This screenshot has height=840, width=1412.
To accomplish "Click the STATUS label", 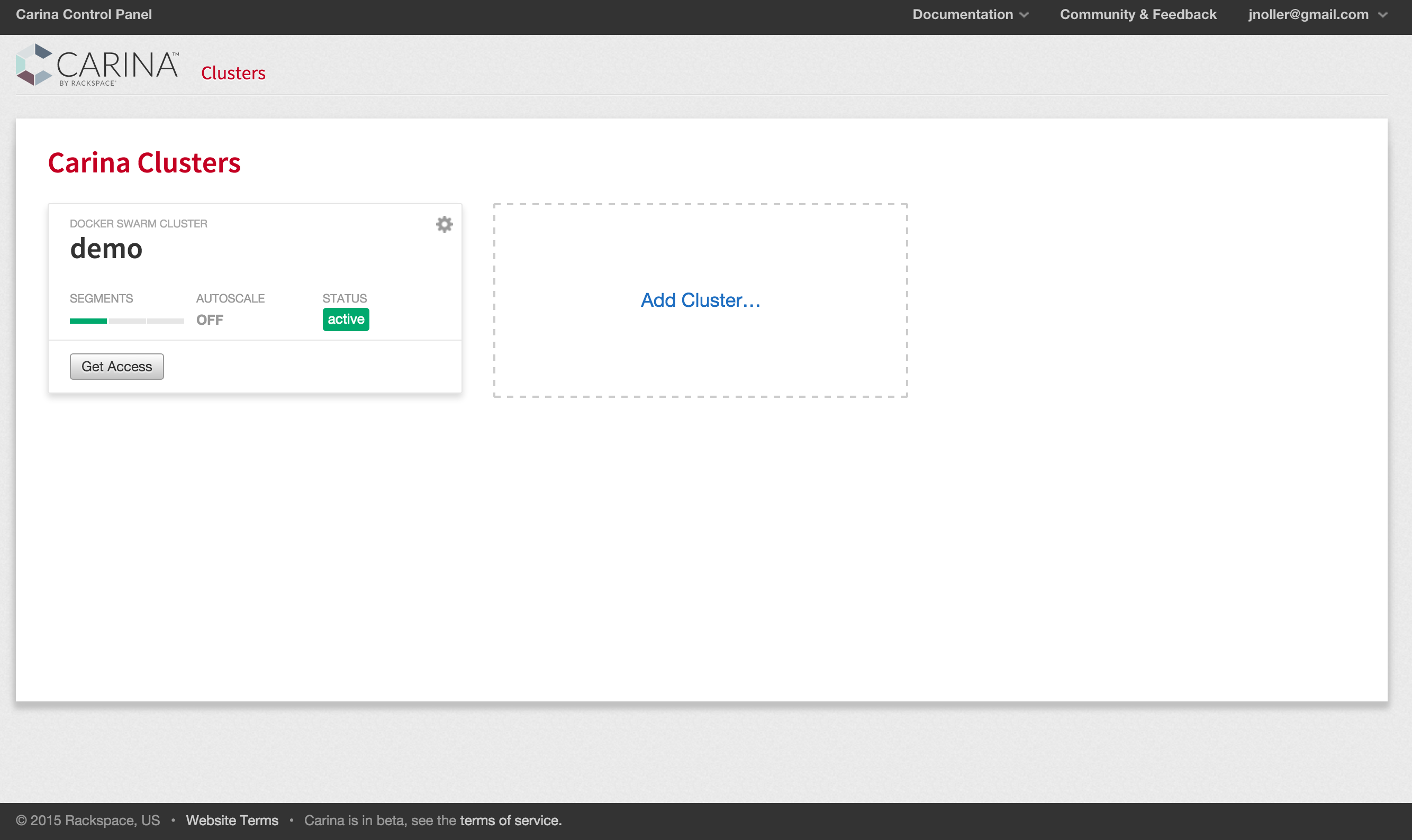I will [x=345, y=298].
